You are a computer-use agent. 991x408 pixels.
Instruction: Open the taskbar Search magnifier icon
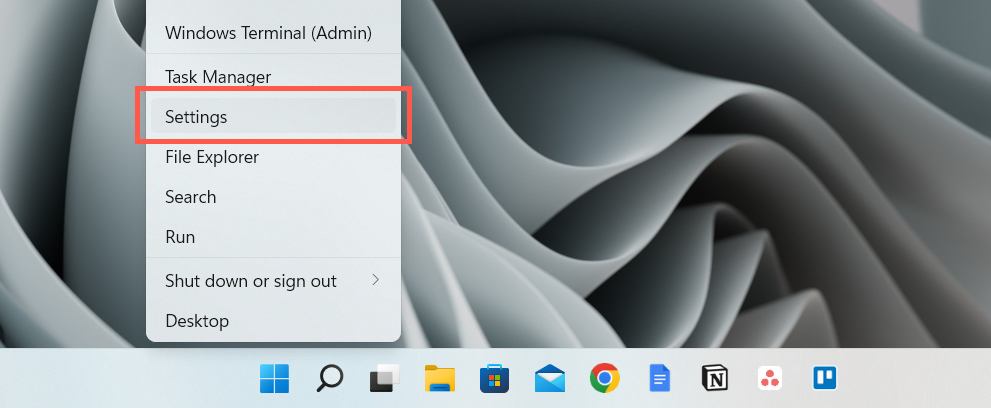(x=329, y=378)
